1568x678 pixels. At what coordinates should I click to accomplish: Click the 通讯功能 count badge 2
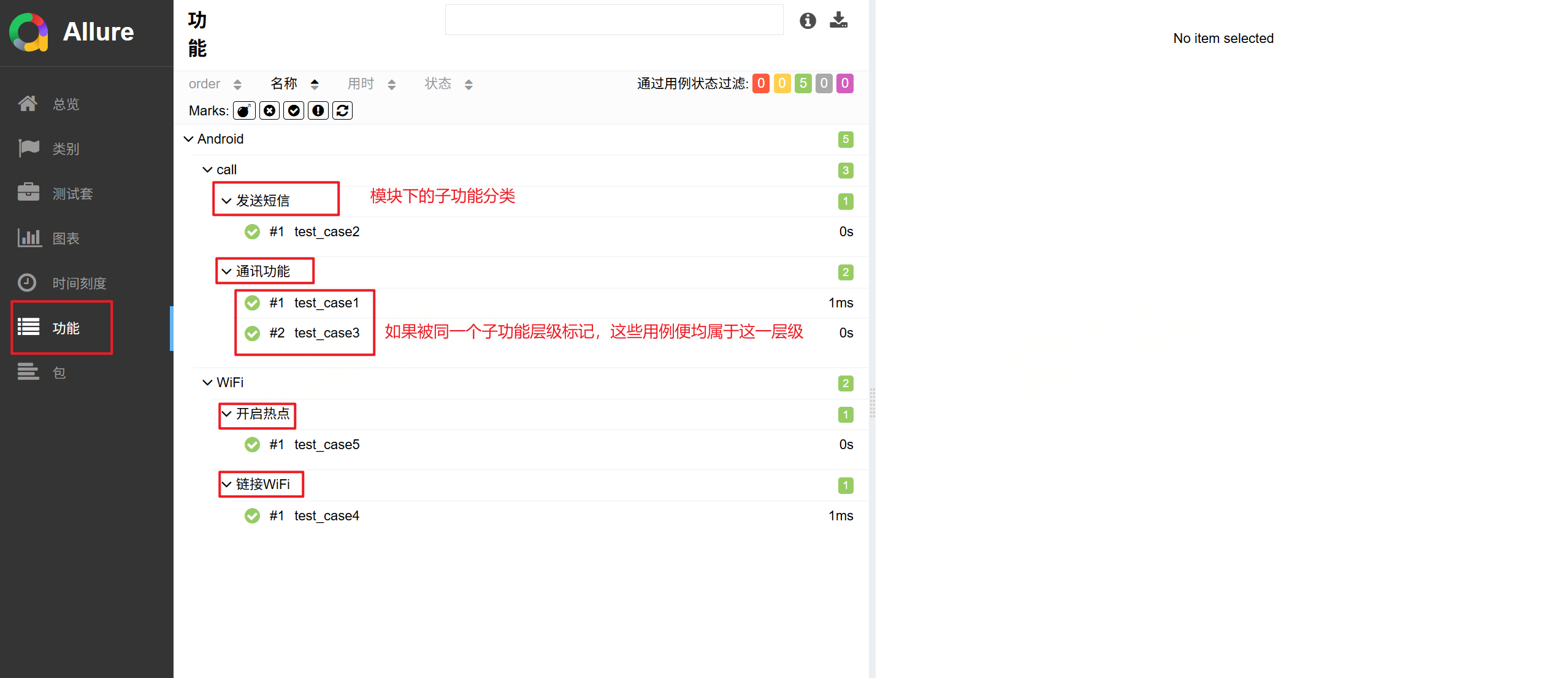[x=846, y=272]
